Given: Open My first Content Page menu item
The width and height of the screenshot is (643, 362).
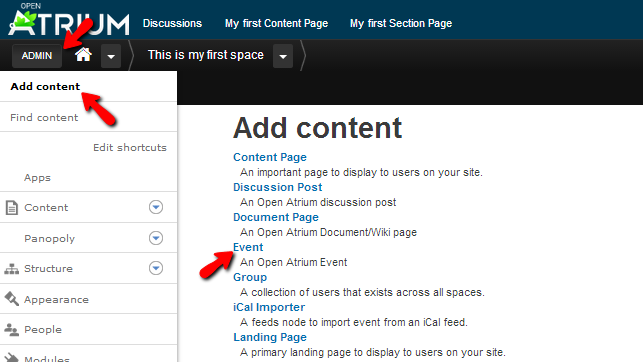Looking at the screenshot, I should 276,23.
